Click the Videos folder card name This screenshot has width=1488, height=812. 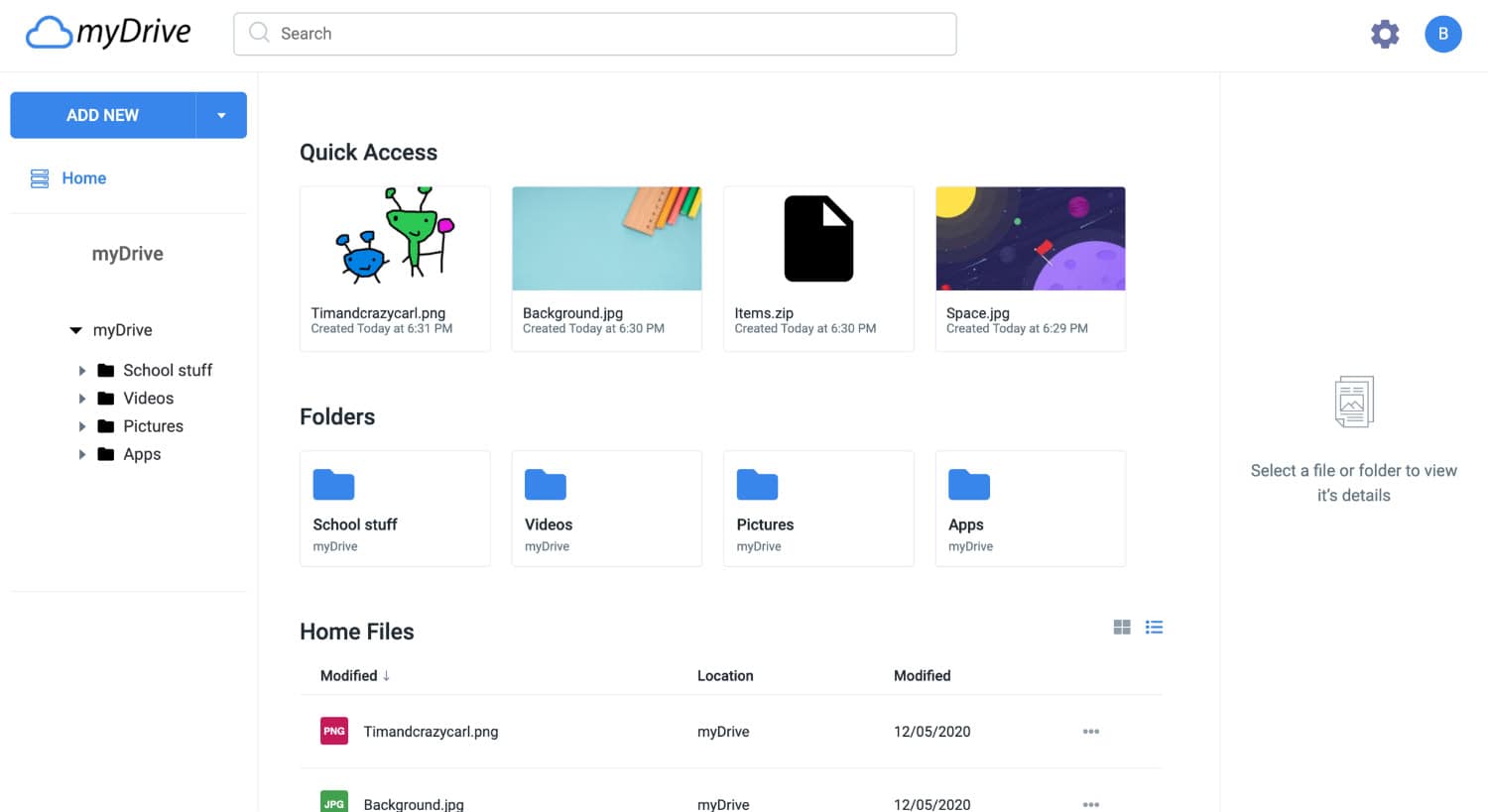tap(549, 524)
